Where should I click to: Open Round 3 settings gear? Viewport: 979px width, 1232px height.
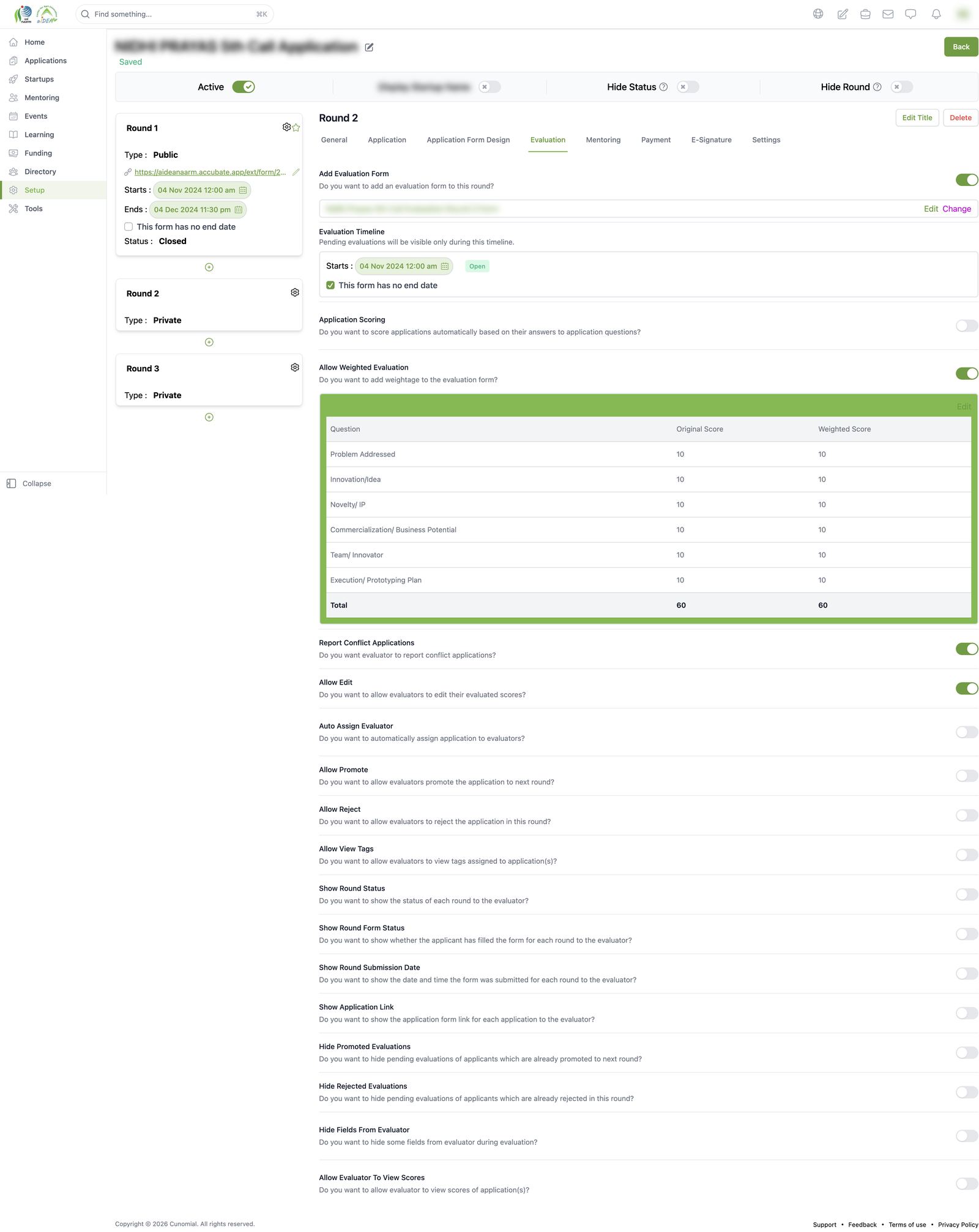(295, 367)
